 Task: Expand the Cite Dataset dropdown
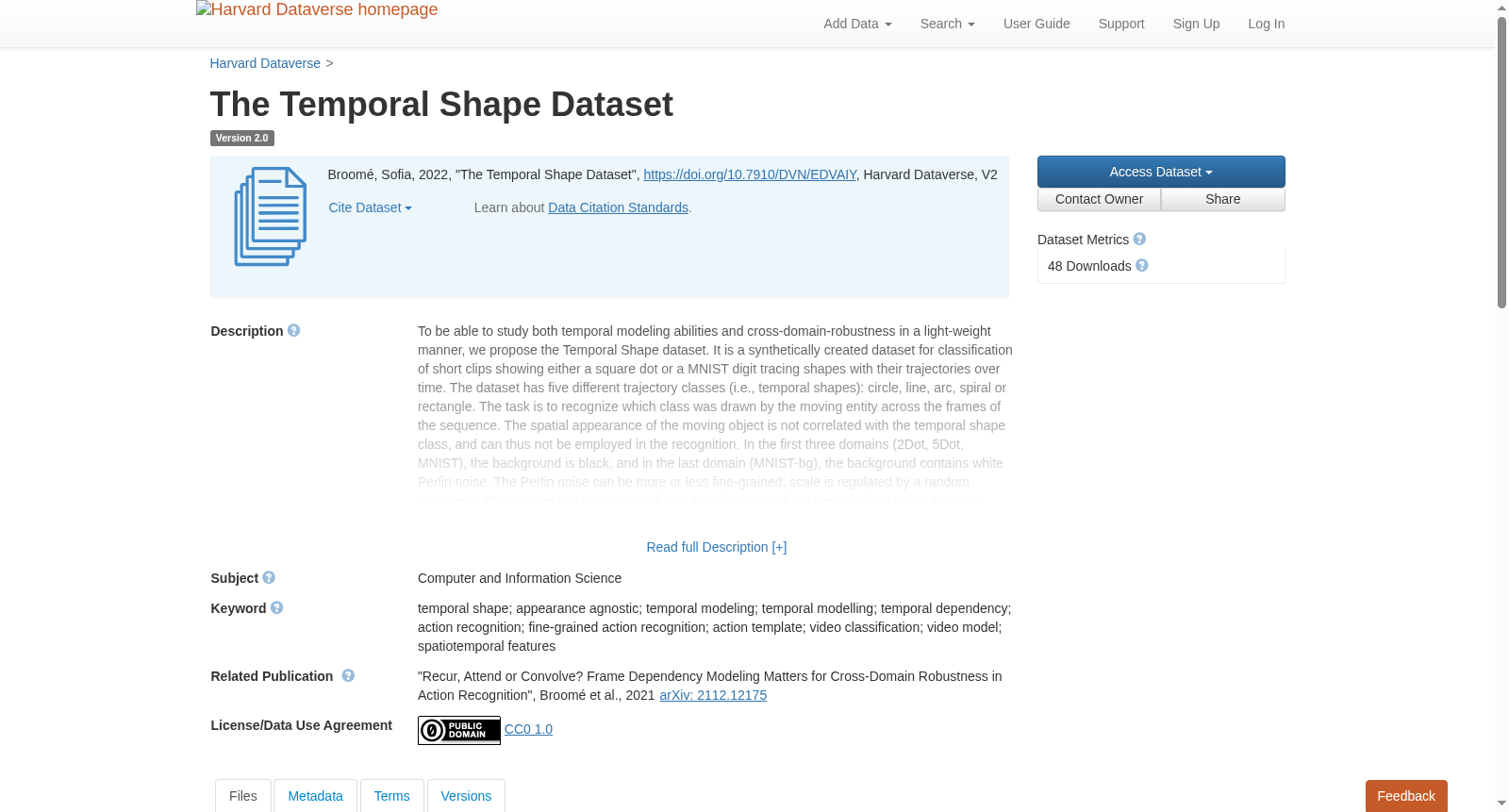click(370, 207)
